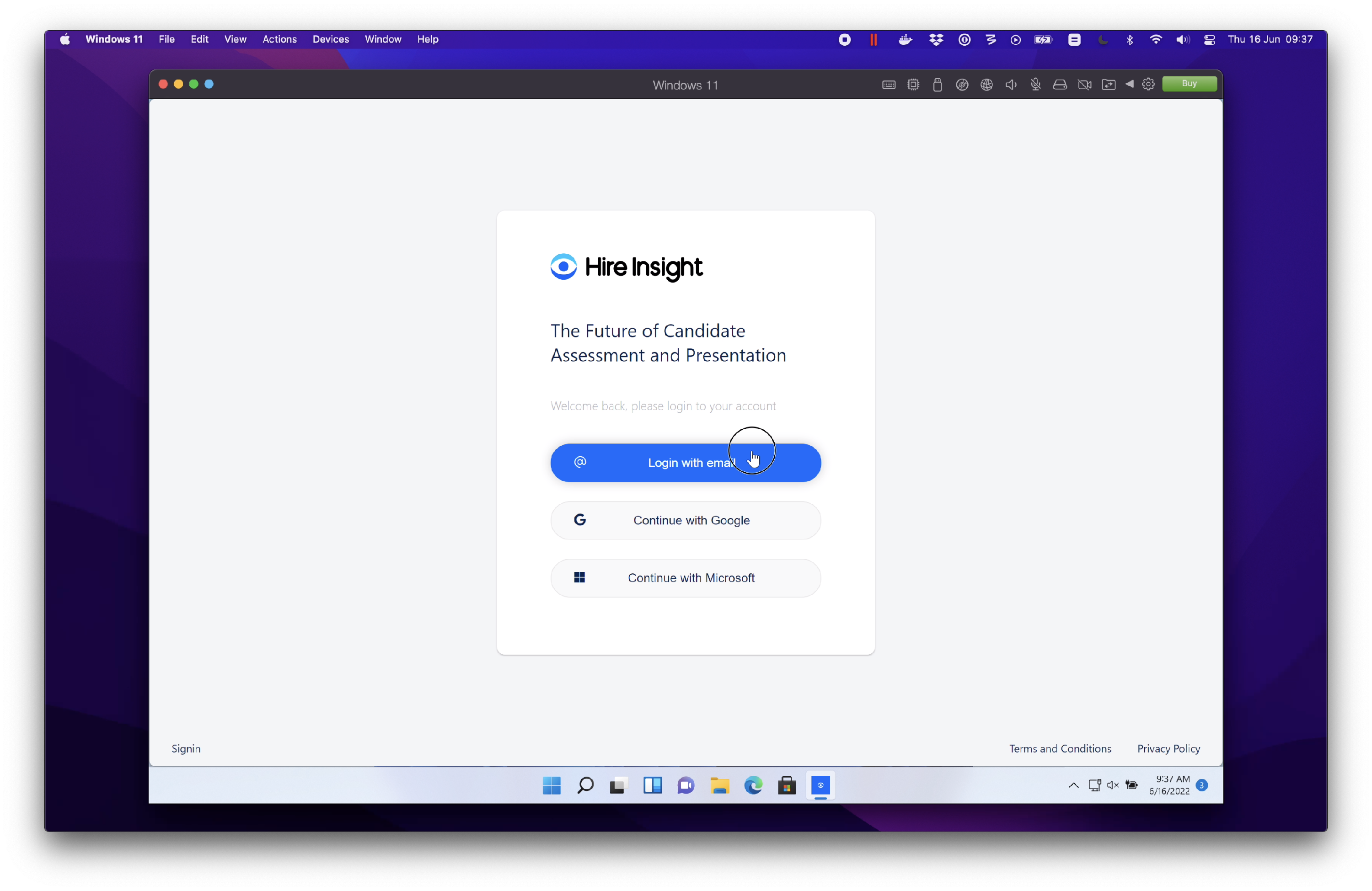1372x891 pixels.
Task: Click the green Buy button
Action: pyautogui.click(x=1189, y=84)
